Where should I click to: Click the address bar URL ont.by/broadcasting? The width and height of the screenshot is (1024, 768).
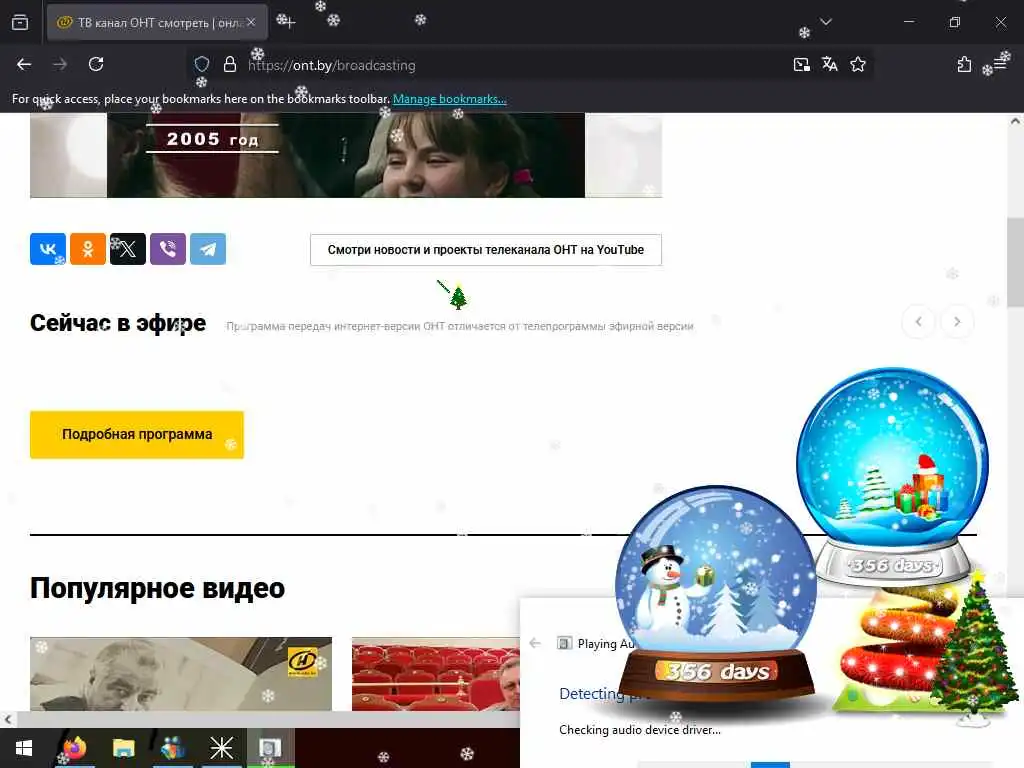(332, 65)
